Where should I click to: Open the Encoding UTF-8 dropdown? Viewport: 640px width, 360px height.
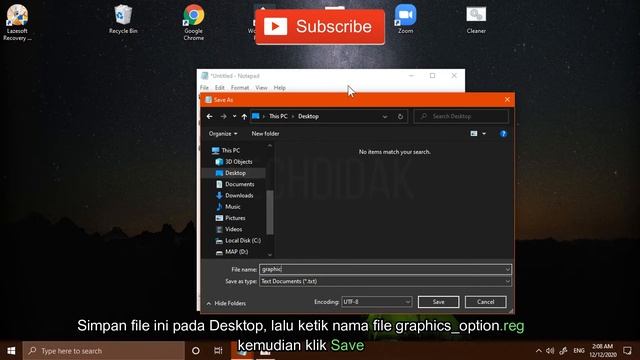[376, 302]
